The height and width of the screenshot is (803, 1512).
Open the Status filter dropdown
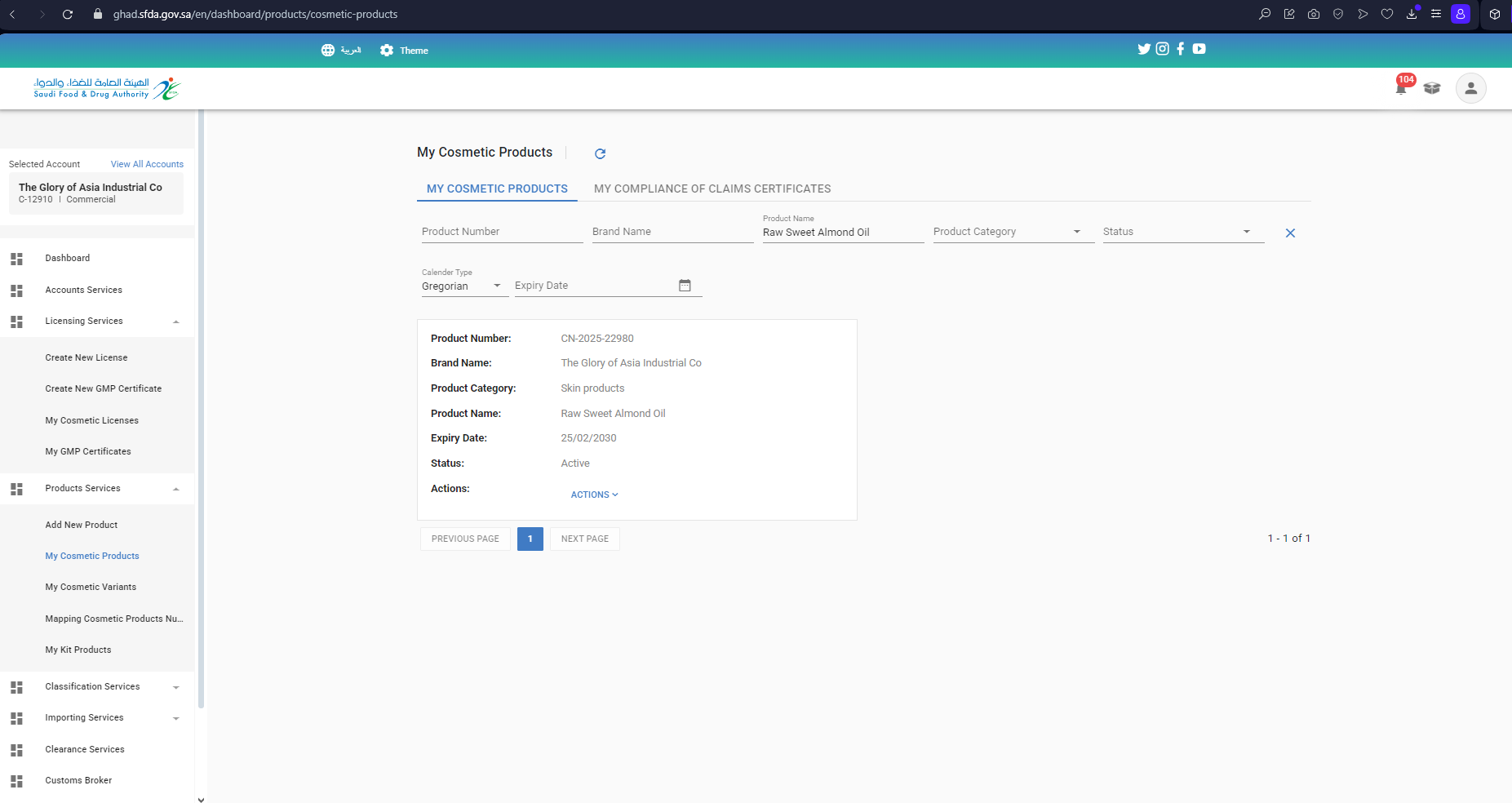1183,232
